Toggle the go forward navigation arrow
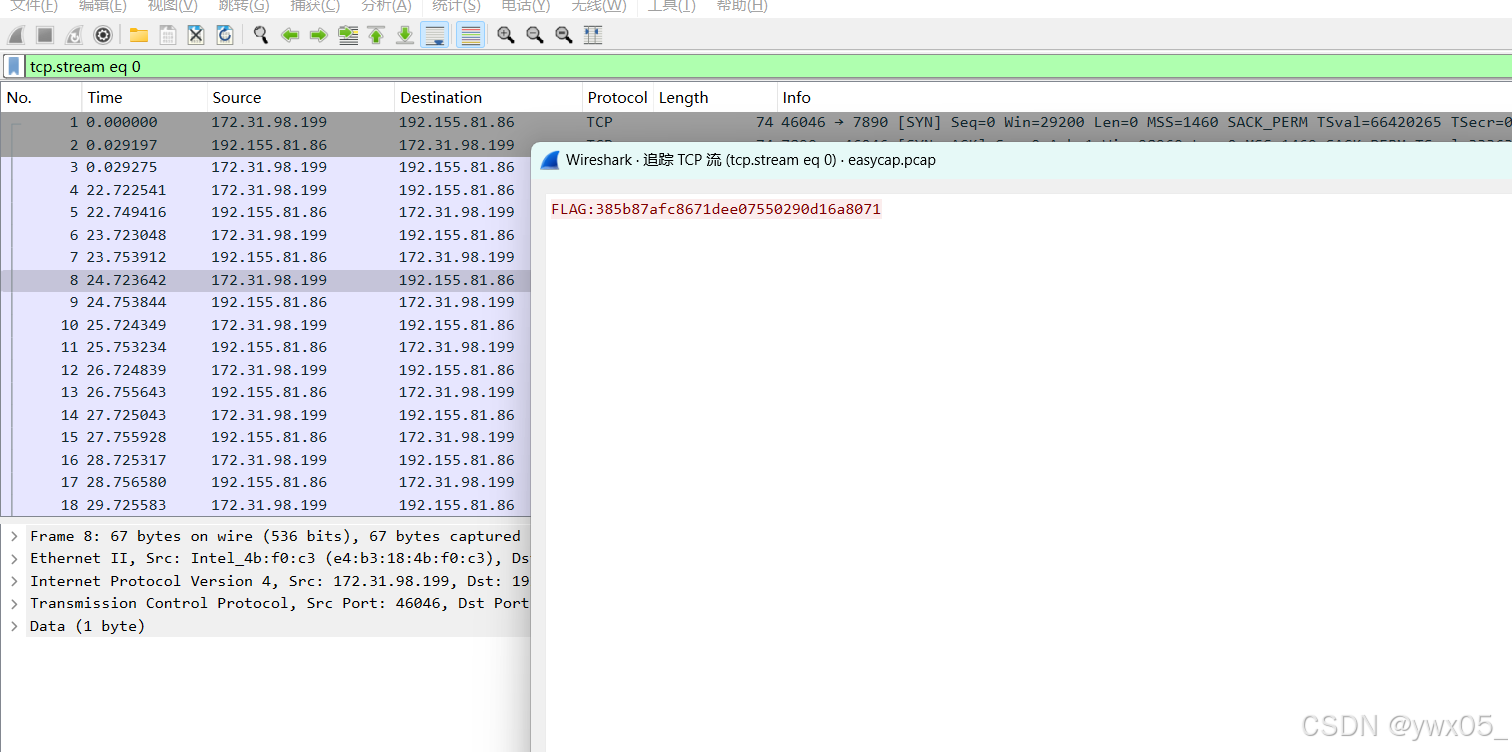 coord(318,34)
